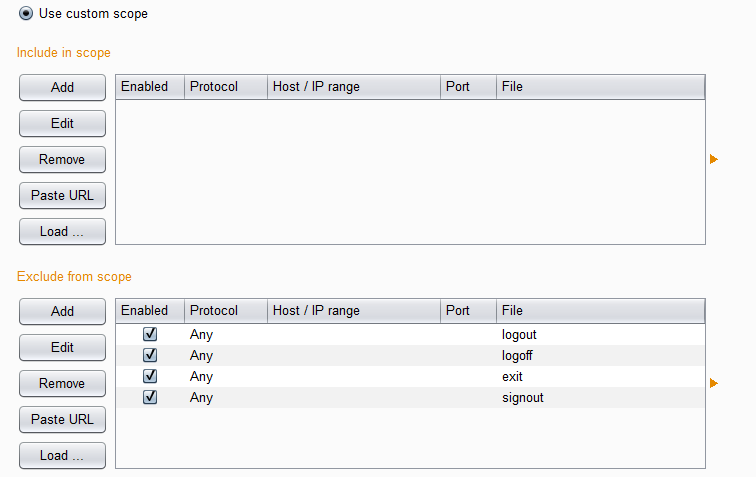This screenshot has height=477, width=756.
Task: Select the signout row in the Exclude table
Action: pyautogui.click(x=523, y=398)
